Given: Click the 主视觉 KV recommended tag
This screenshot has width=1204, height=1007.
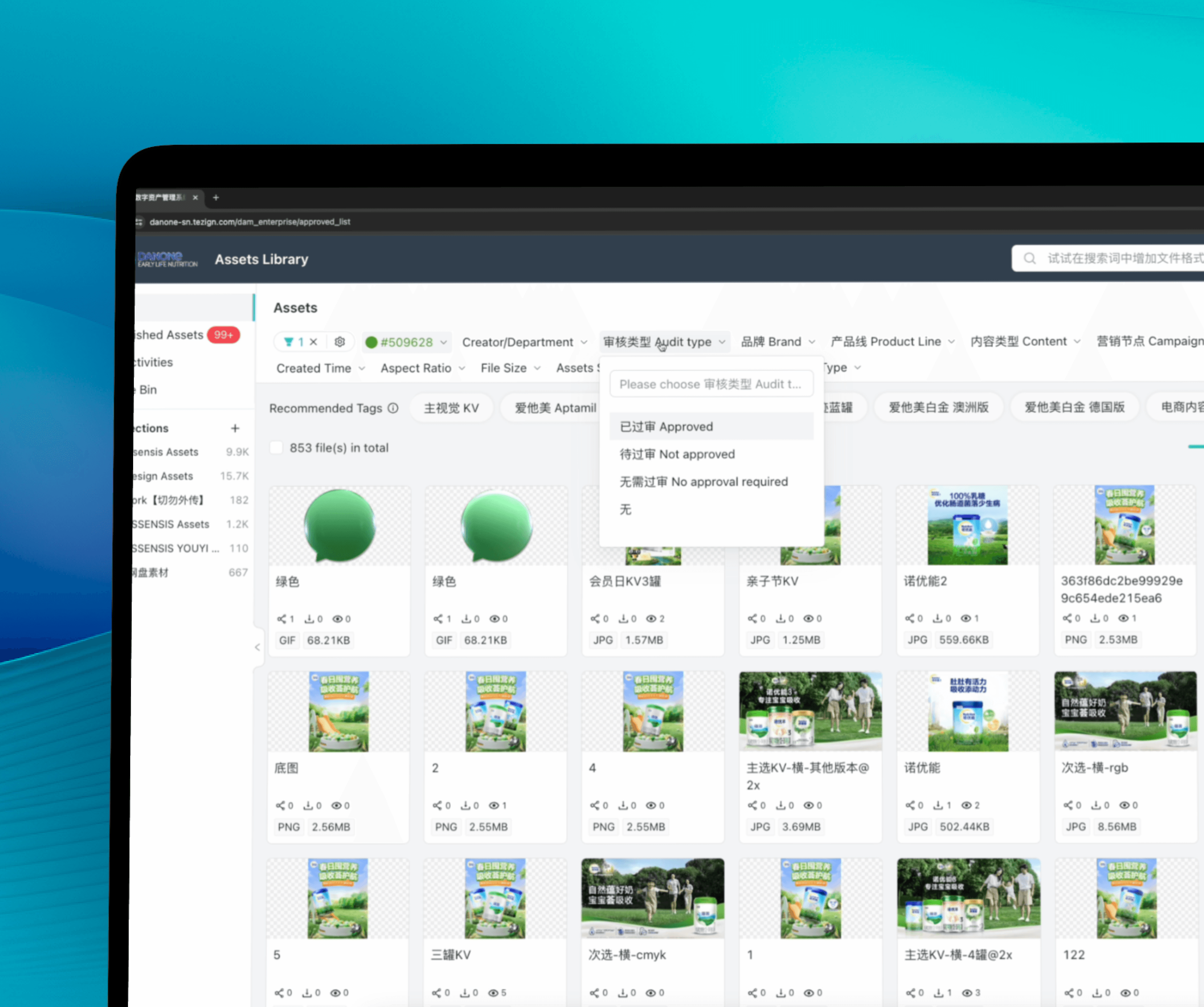Looking at the screenshot, I should (x=451, y=408).
